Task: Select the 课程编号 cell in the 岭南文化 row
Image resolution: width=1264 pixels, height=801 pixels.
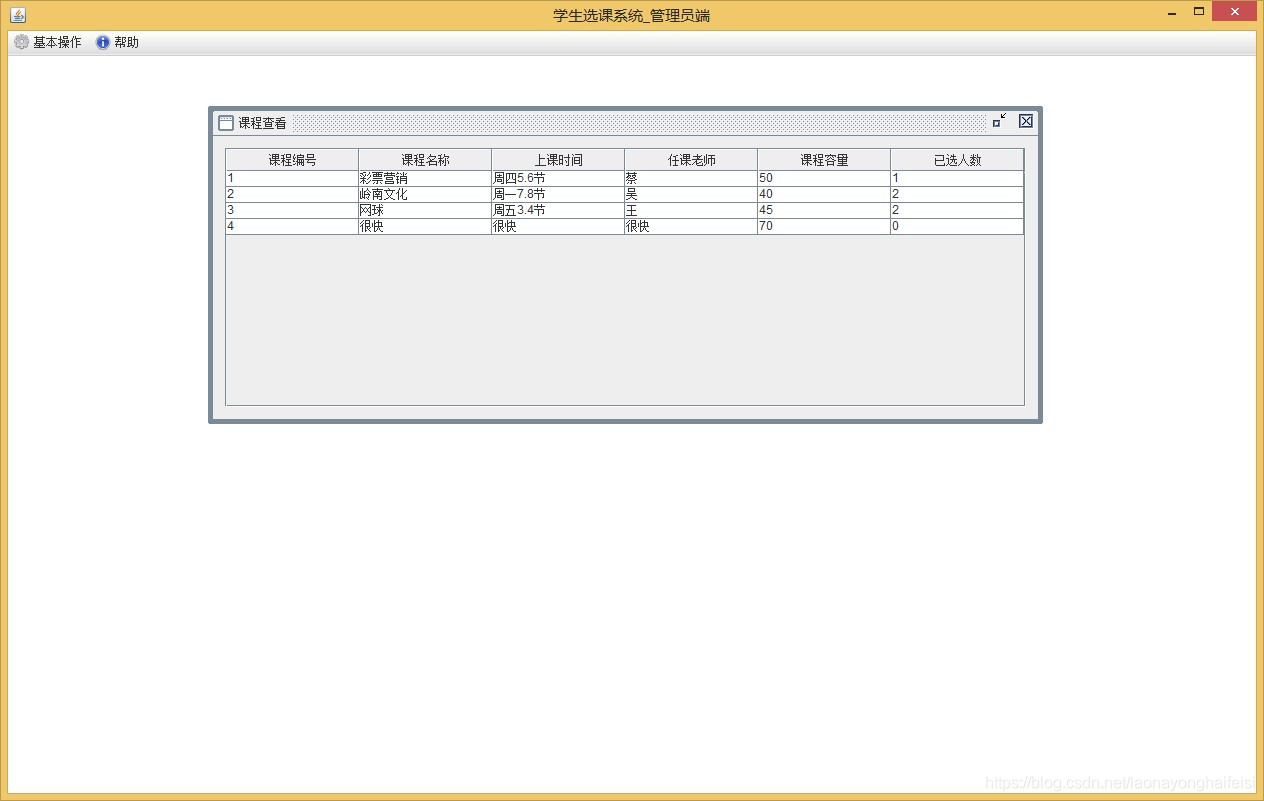Action: tap(292, 194)
